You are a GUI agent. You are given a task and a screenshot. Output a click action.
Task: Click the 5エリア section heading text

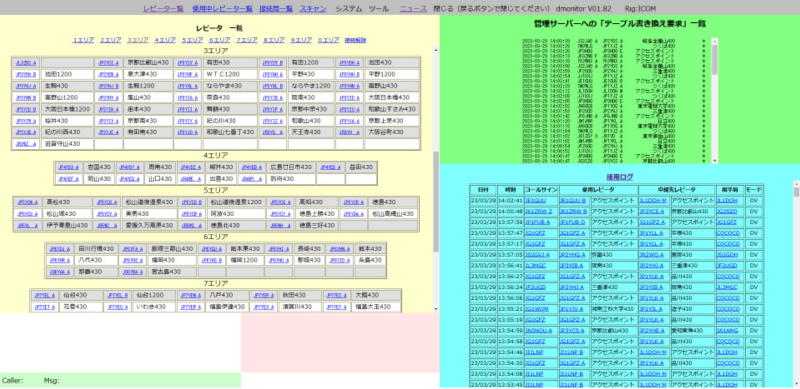tap(216, 191)
